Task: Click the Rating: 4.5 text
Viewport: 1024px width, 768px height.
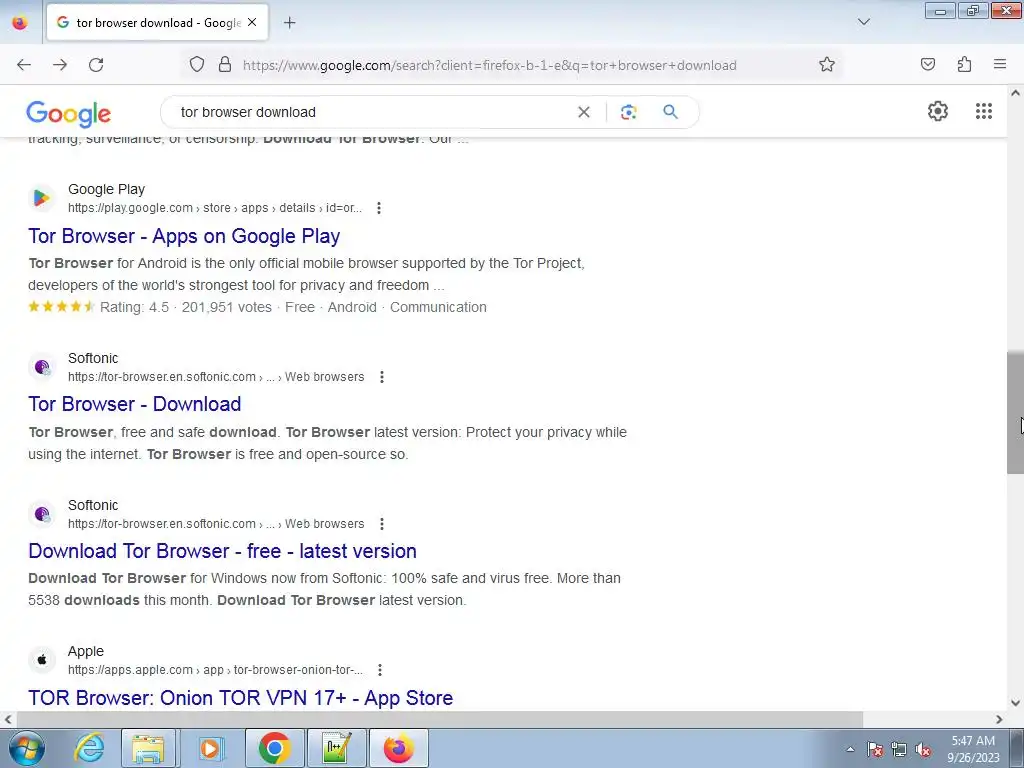Action: tap(134, 307)
